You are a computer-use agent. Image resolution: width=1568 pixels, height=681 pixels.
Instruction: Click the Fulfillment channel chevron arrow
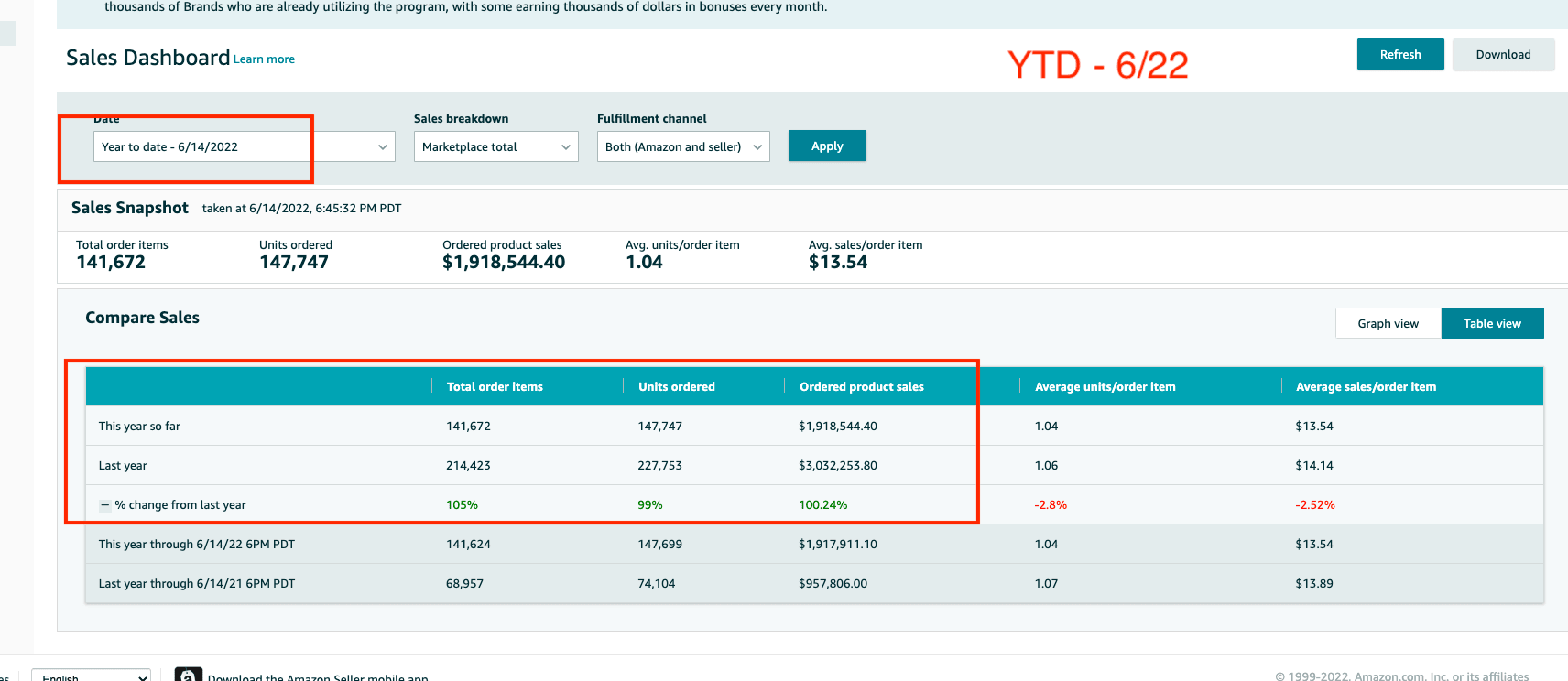(757, 147)
